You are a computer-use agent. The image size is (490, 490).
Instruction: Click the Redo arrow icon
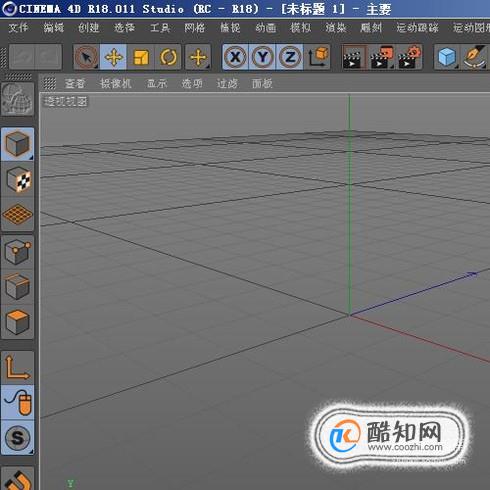(48, 57)
